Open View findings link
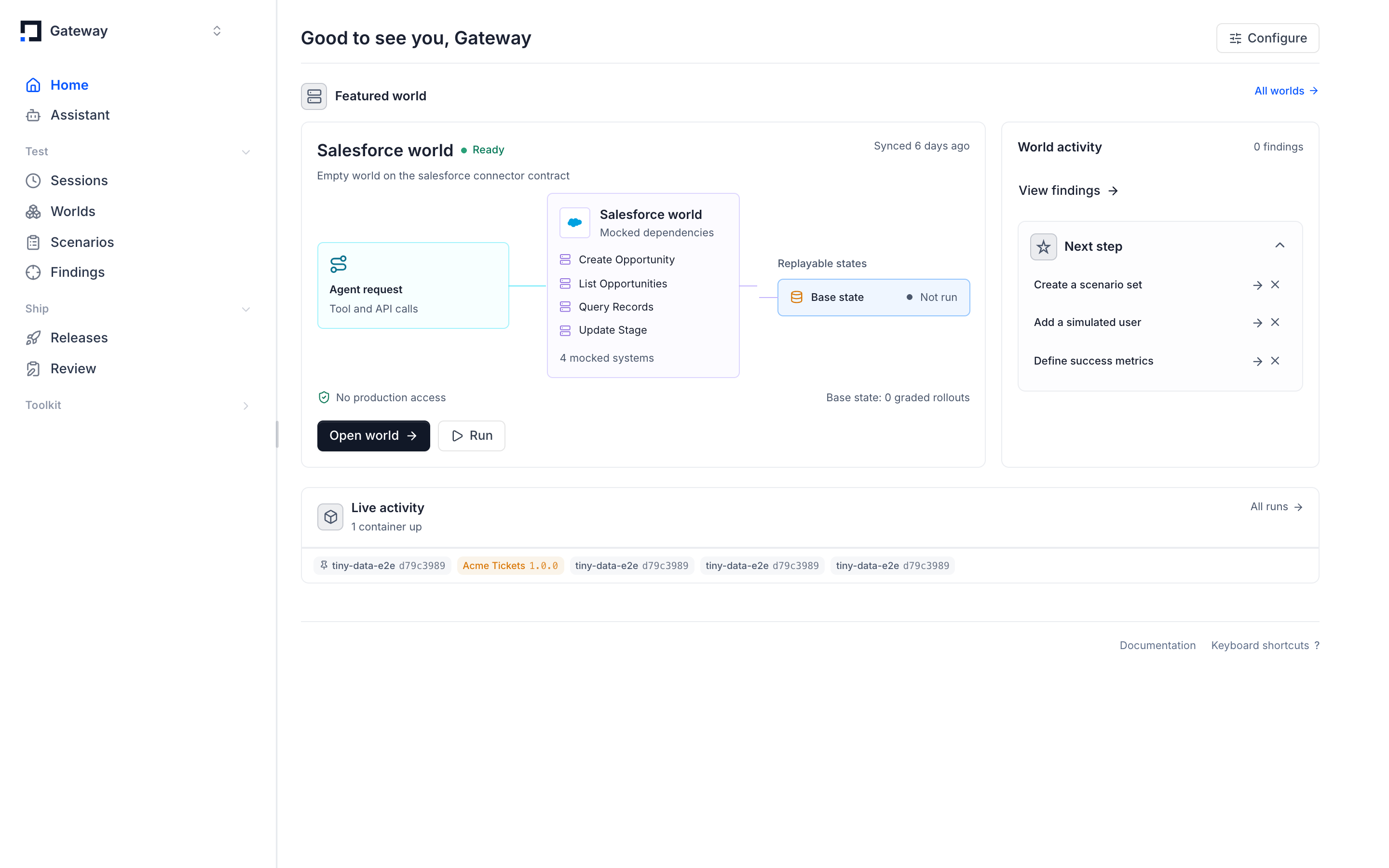Image resolution: width=1389 pixels, height=868 pixels. (1068, 190)
